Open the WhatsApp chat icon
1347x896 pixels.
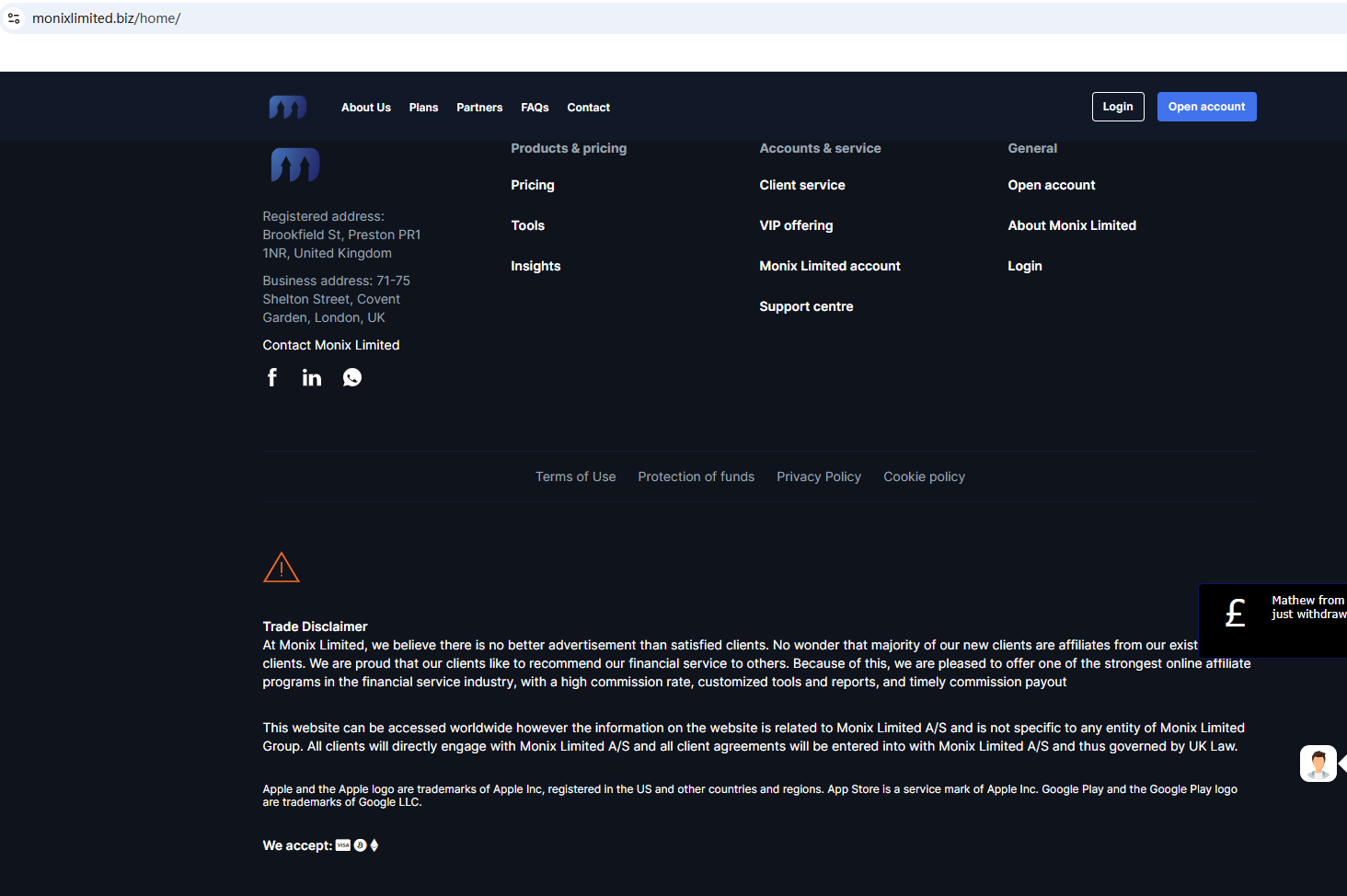pos(352,377)
